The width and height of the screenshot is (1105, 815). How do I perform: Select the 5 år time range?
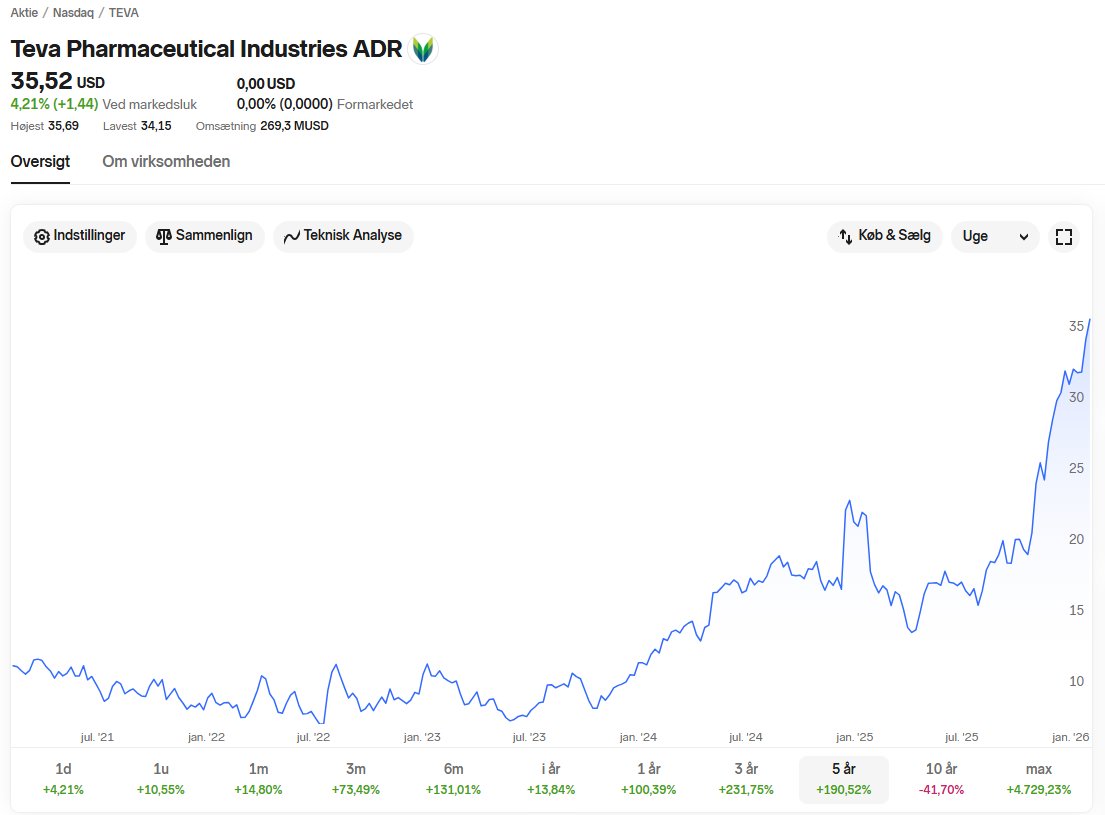(844, 779)
